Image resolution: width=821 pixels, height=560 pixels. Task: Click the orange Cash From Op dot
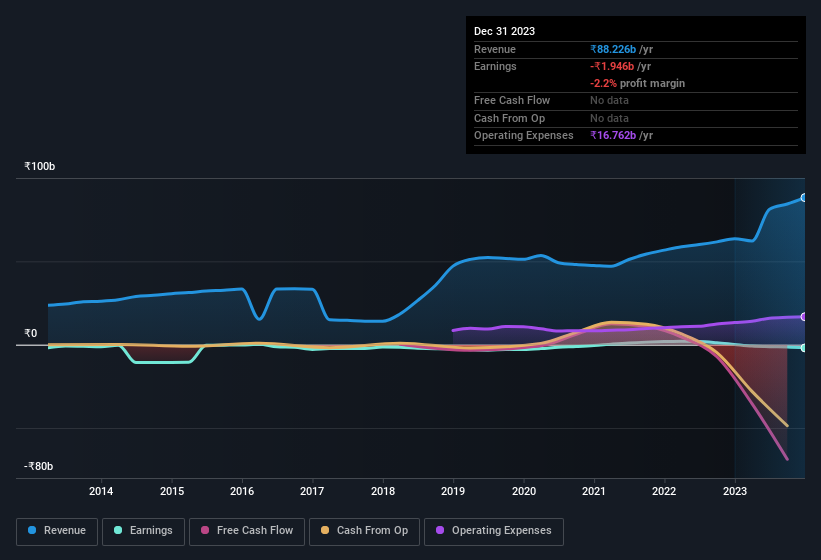[x=326, y=531]
